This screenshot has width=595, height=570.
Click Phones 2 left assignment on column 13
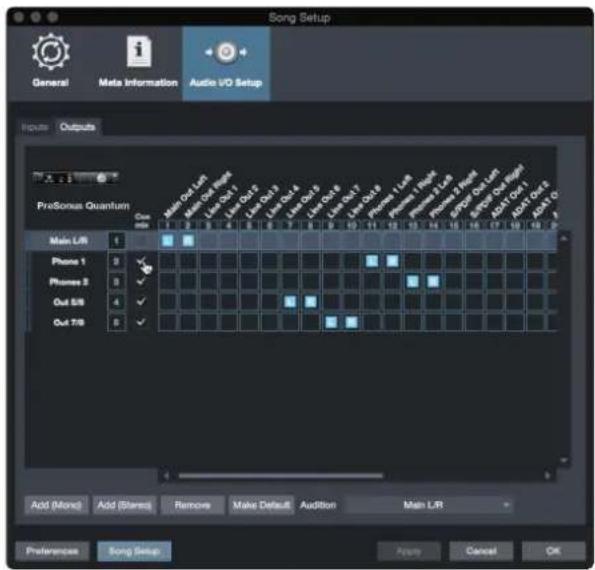(x=413, y=281)
